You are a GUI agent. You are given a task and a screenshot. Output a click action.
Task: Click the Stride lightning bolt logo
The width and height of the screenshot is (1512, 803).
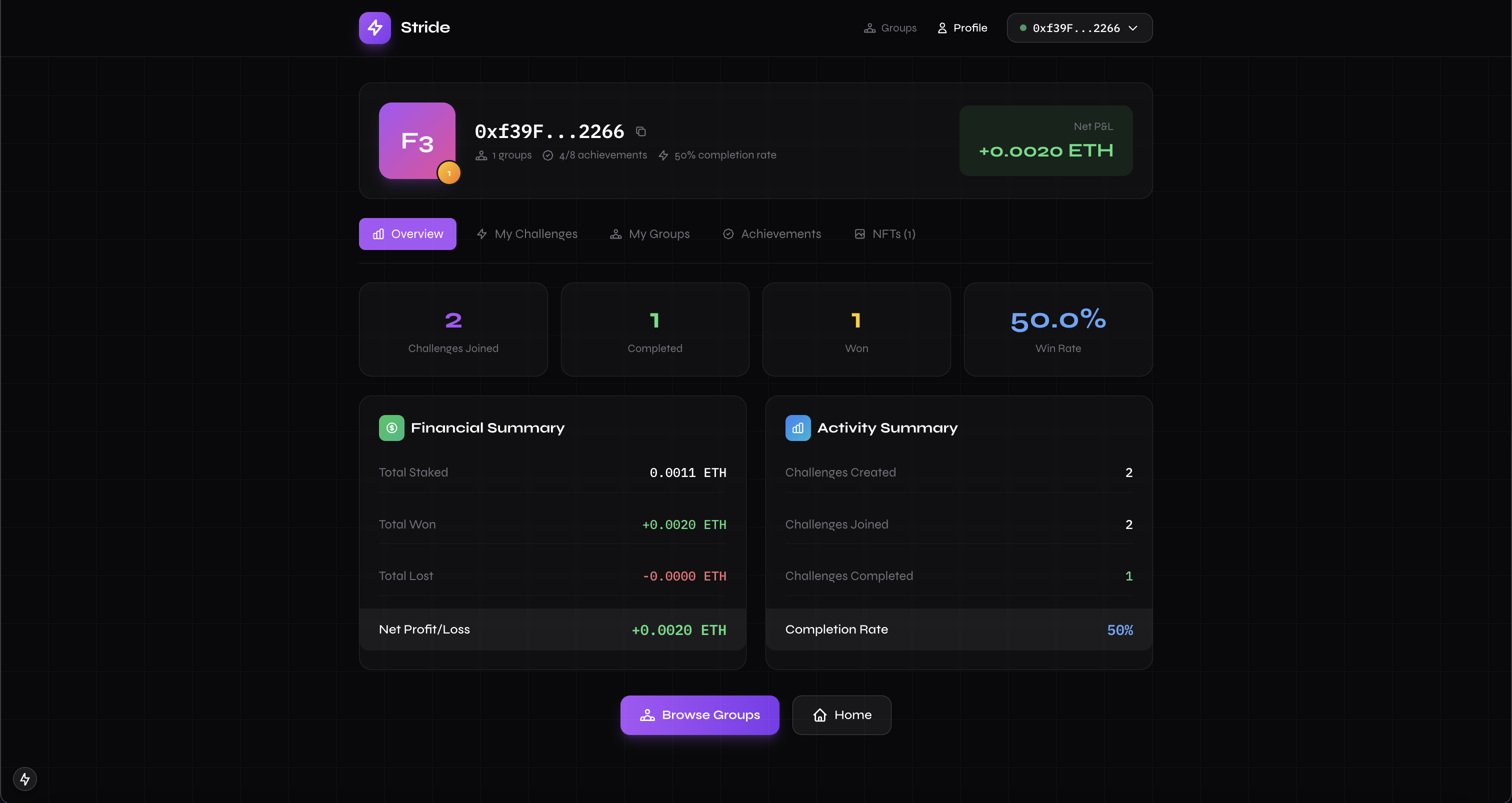(374, 27)
